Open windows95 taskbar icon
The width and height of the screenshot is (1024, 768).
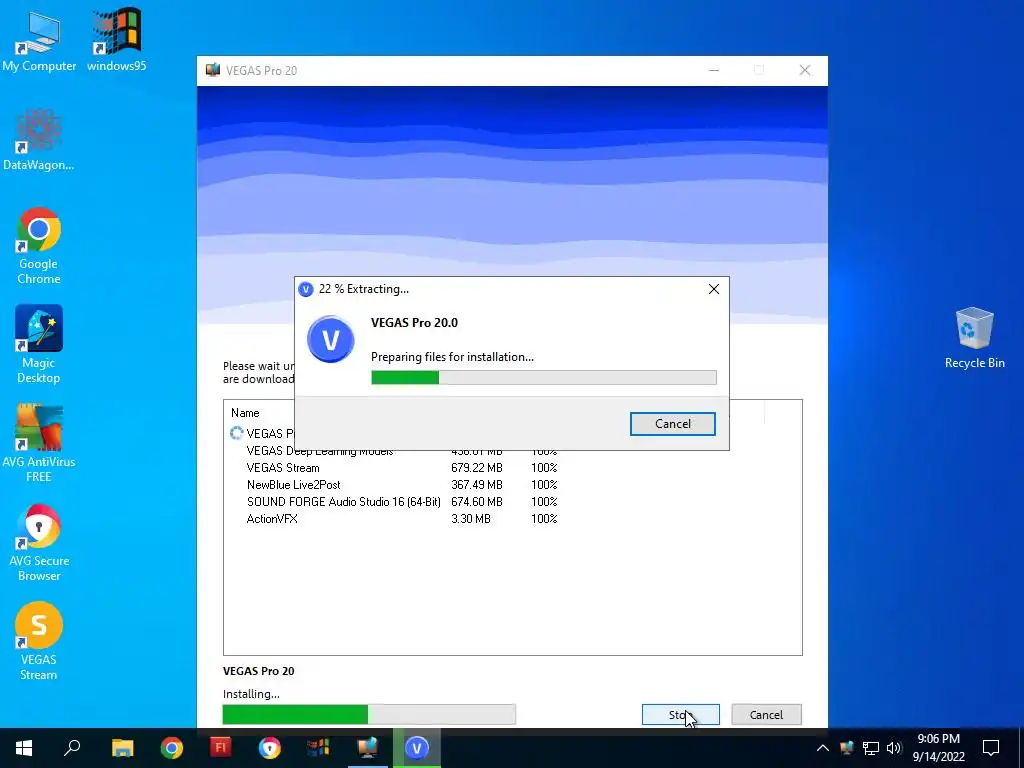(318, 748)
